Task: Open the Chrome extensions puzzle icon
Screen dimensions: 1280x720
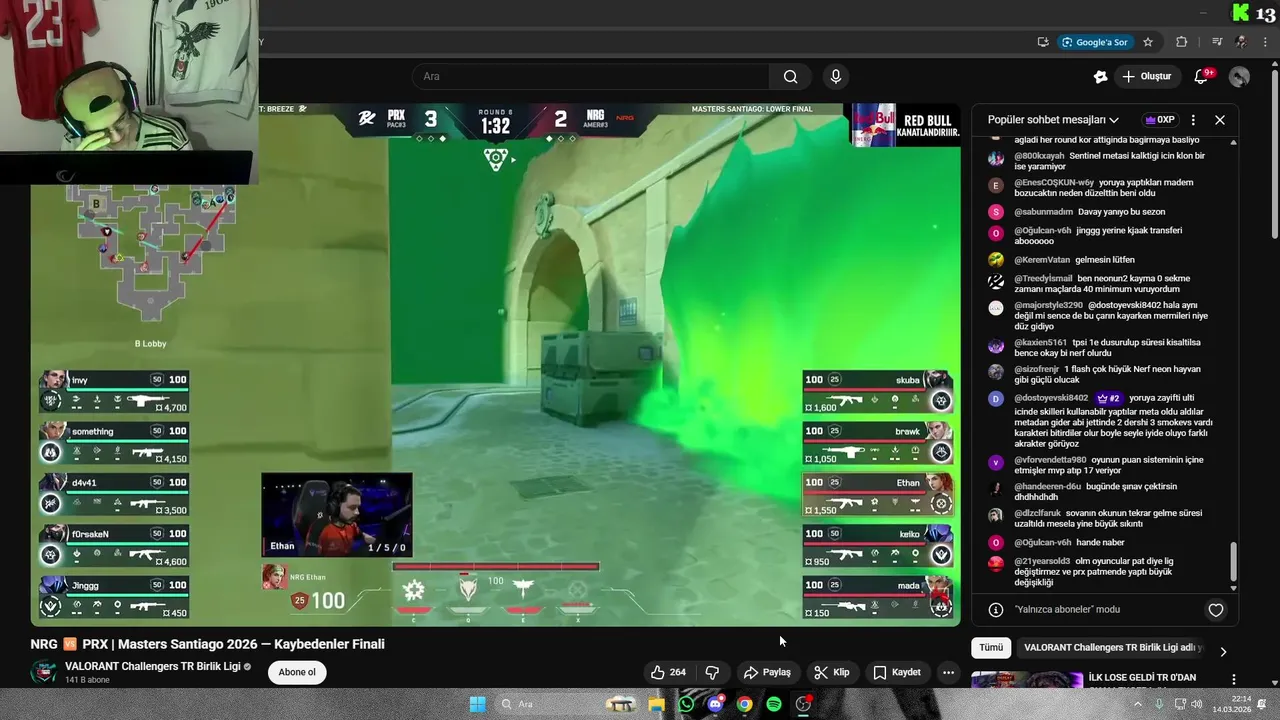Action: coord(1181,42)
